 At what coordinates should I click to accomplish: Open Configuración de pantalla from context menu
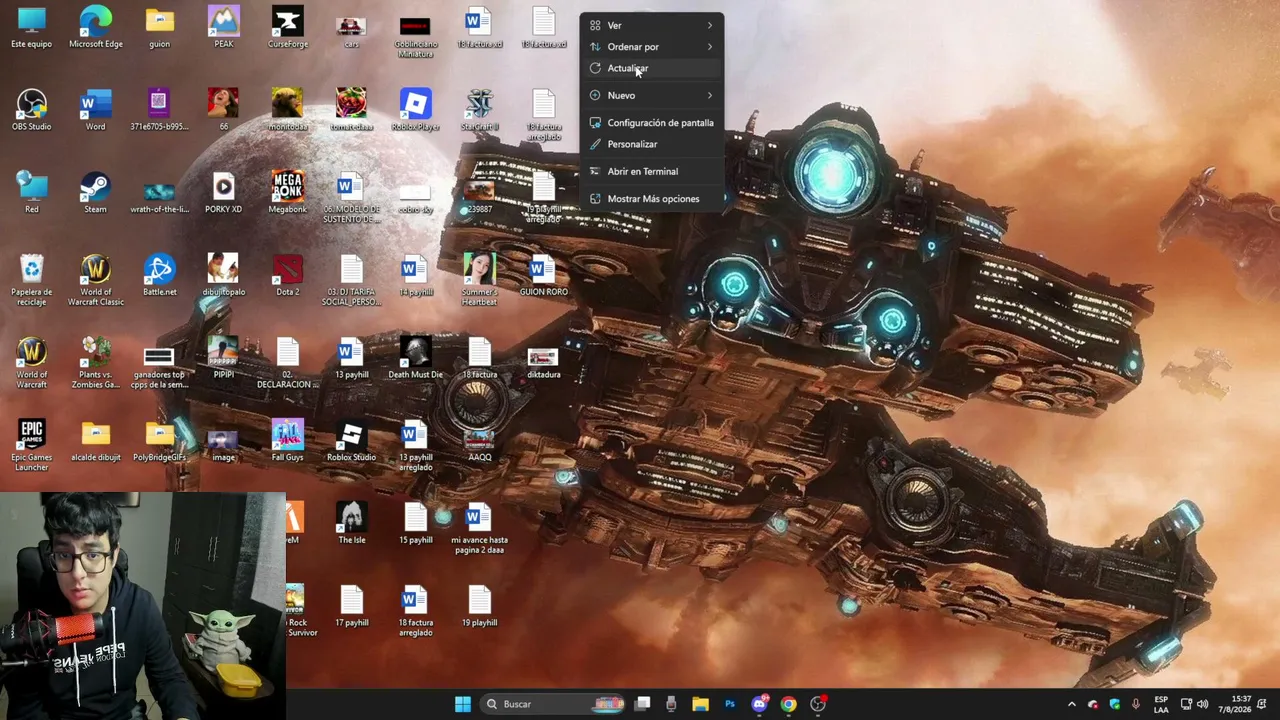pos(651,123)
